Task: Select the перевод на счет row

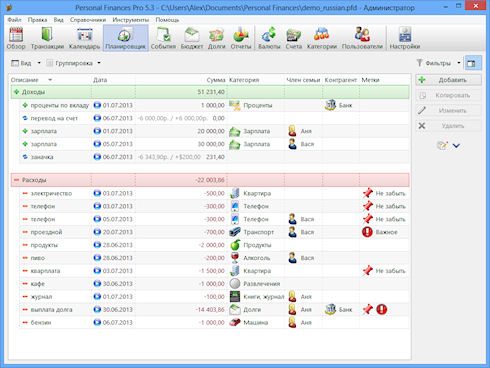Action: click(214, 118)
